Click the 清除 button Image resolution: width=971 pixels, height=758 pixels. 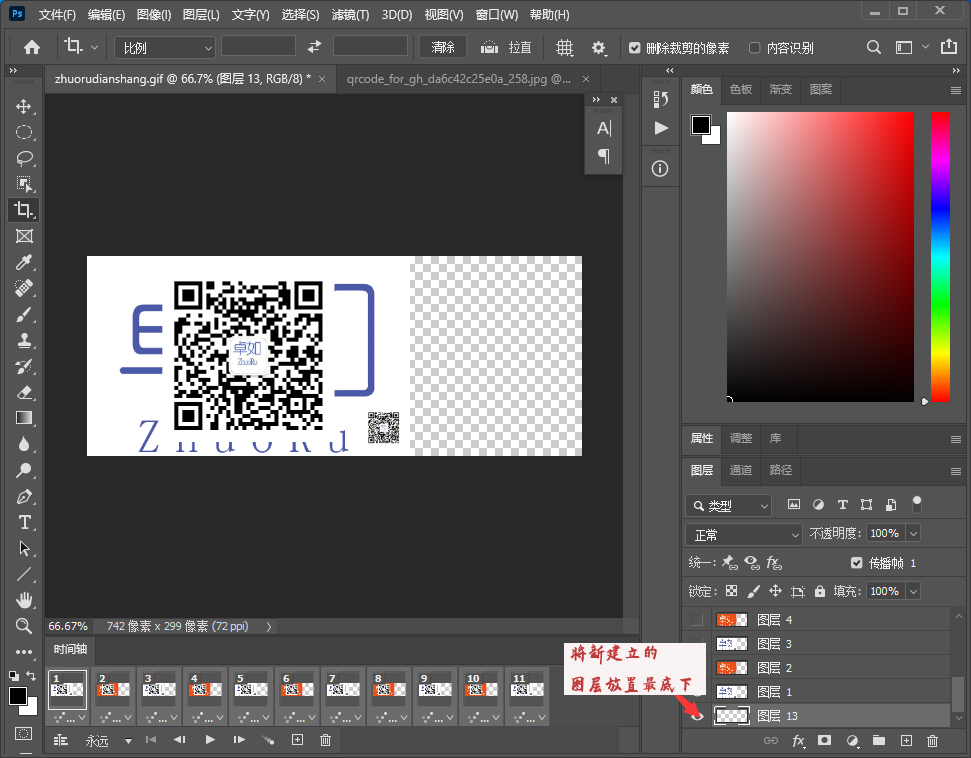443,47
